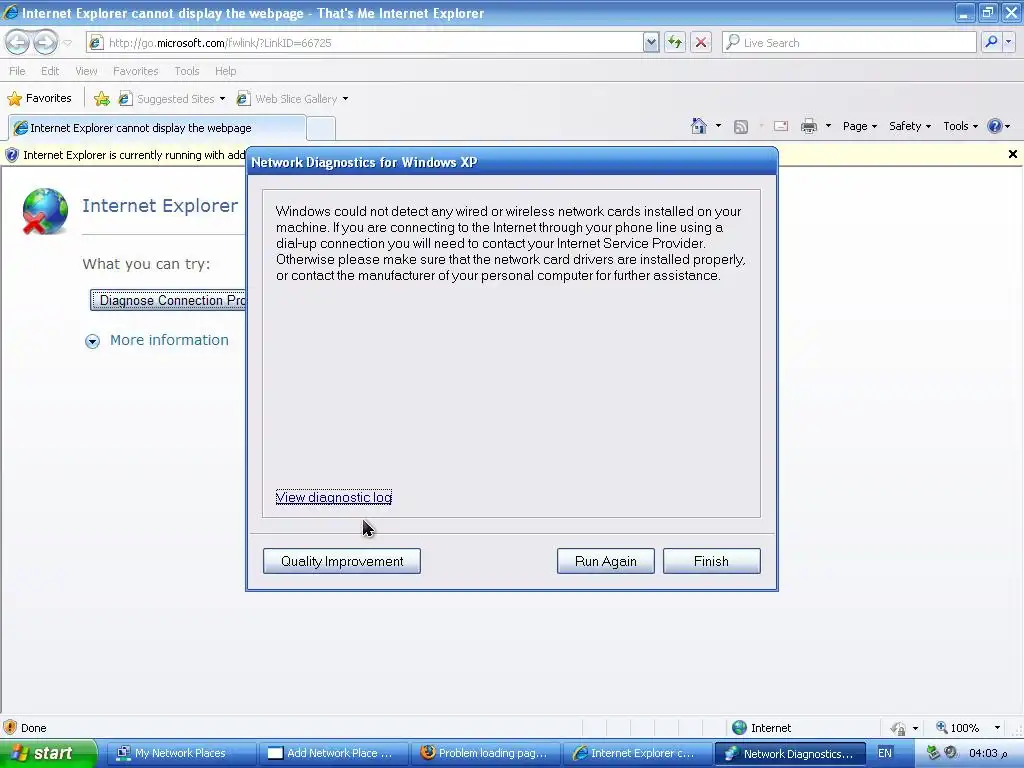This screenshot has width=1024, height=768.
Task: Select the 'Internet Explorer cannot display the webpage' tab
Action: click(157, 128)
